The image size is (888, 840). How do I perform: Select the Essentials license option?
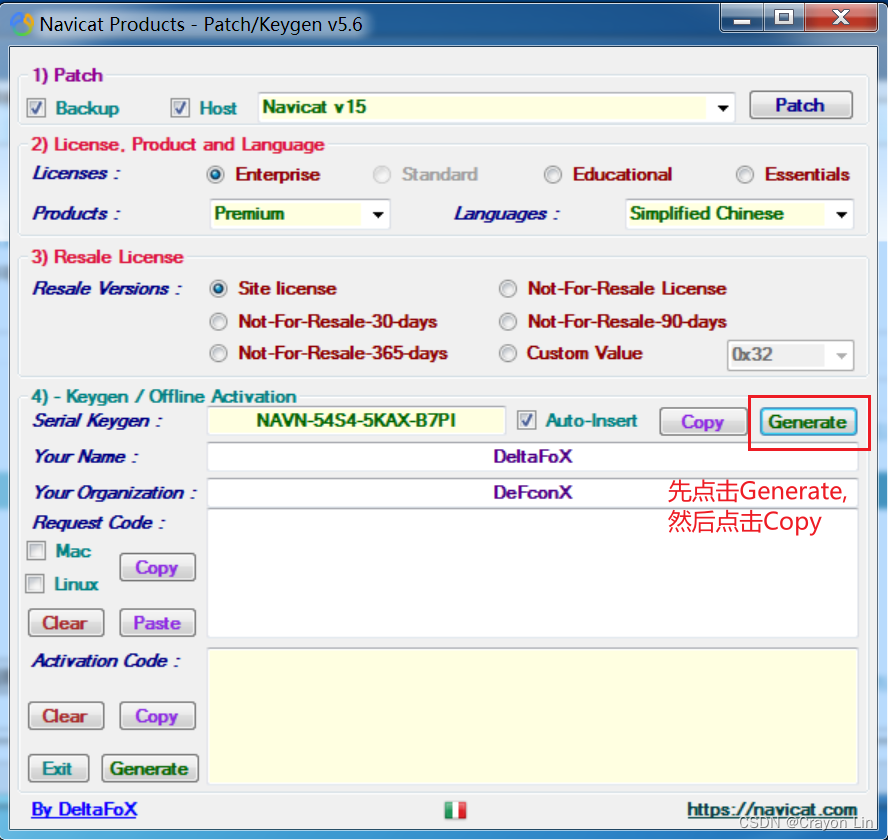[745, 175]
